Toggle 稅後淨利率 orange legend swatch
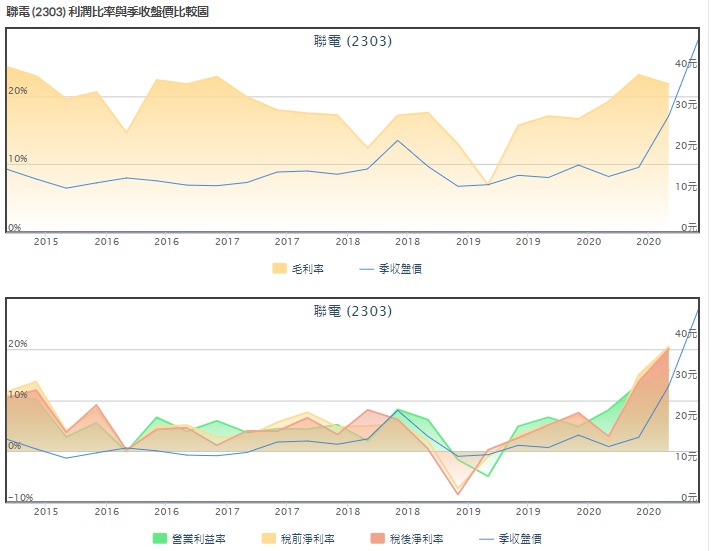711x551 pixels. pos(377,538)
